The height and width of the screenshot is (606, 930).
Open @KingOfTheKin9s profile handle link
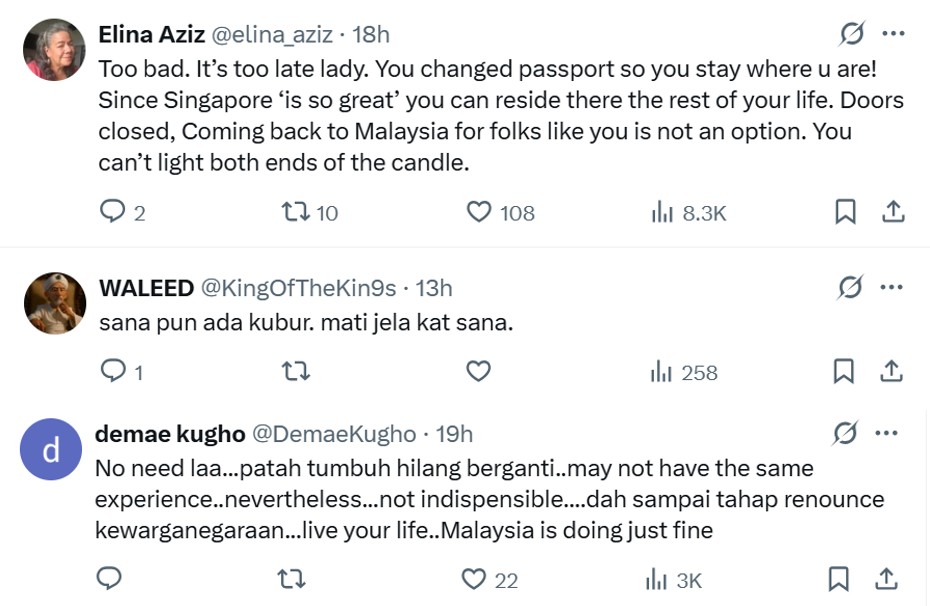coord(299,288)
